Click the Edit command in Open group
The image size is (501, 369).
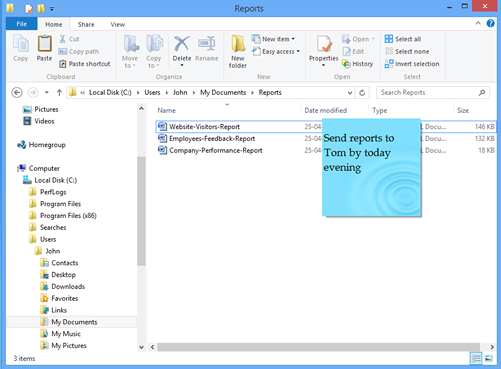point(353,51)
